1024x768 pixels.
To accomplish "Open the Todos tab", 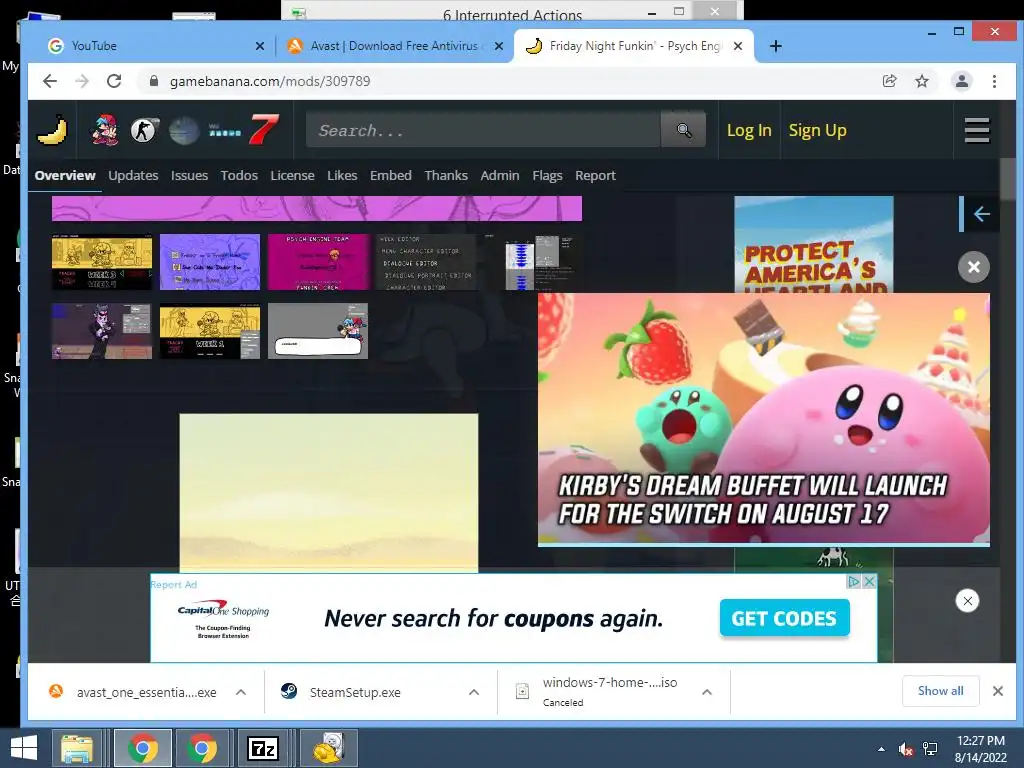I will [x=239, y=175].
